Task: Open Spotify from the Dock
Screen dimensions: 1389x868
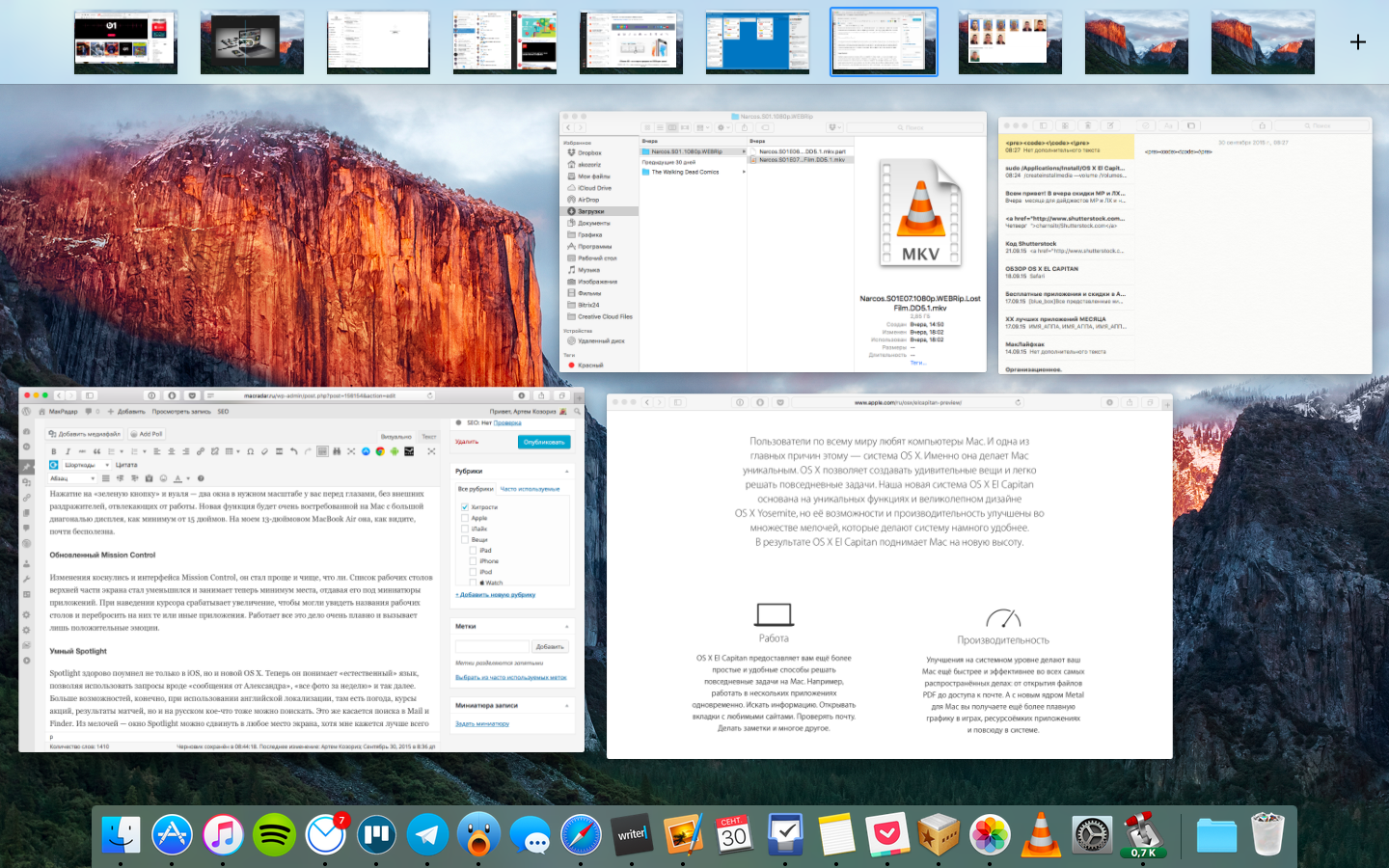Action: 274,834
